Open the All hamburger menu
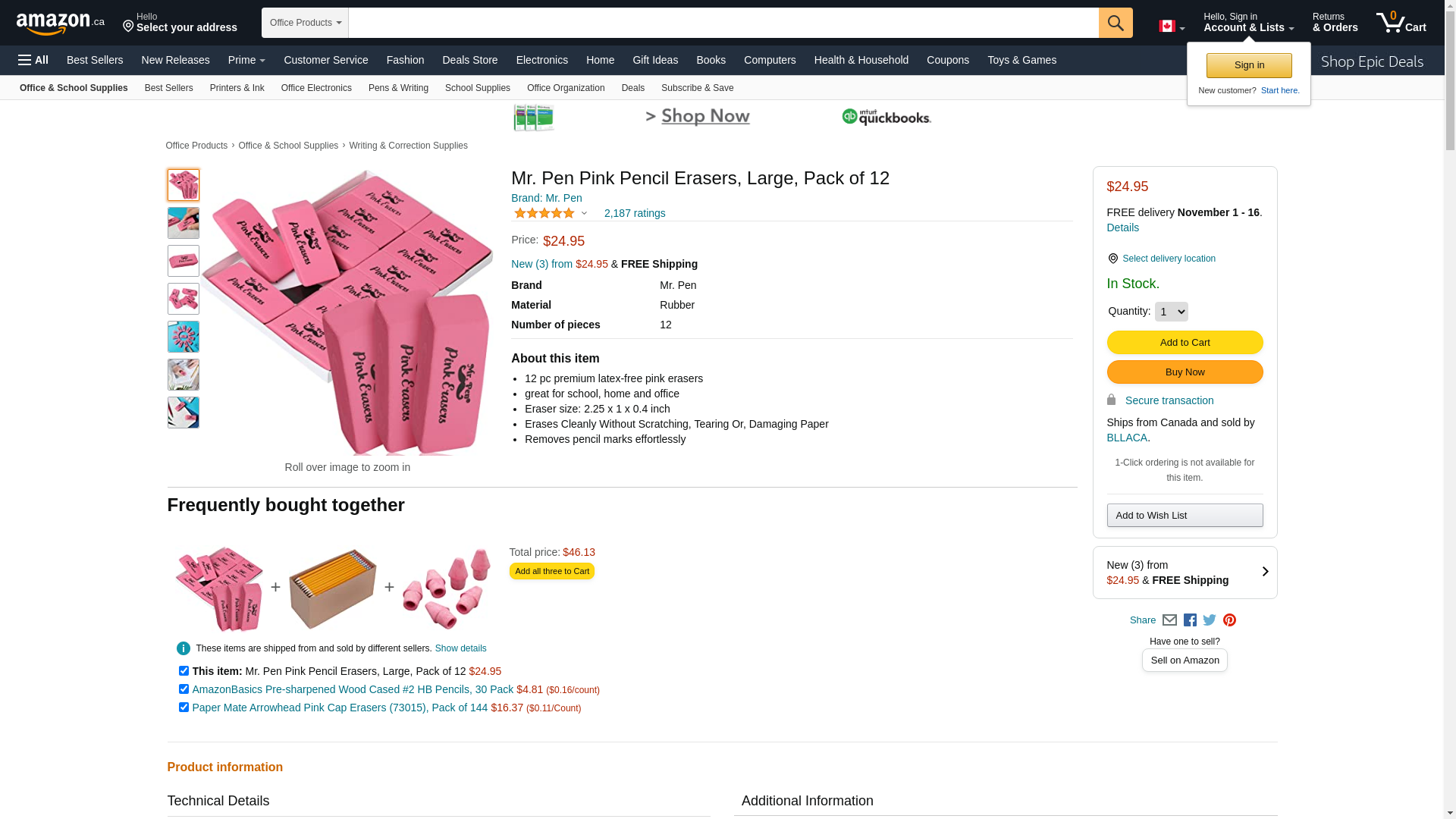 pos(33,60)
